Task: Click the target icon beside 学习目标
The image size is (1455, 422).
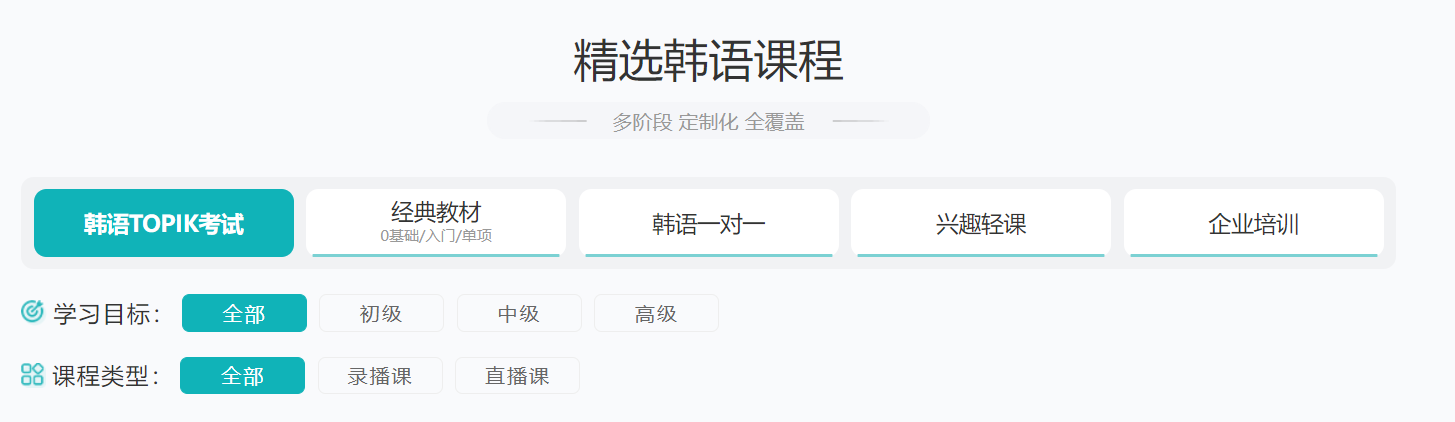Action: coord(32,312)
